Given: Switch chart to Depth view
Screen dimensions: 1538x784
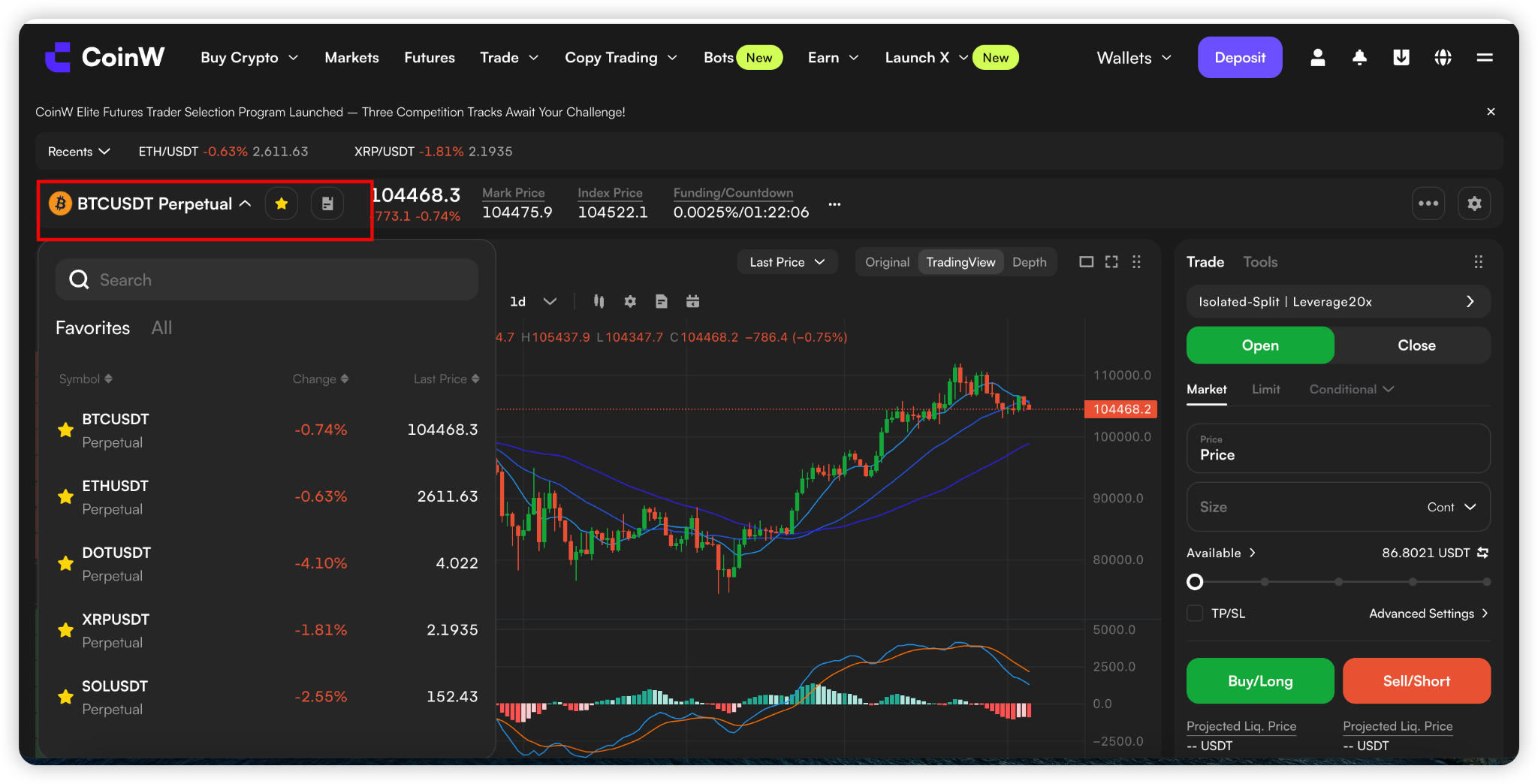Looking at the screenshot, I should click(x=1029, y=262).
